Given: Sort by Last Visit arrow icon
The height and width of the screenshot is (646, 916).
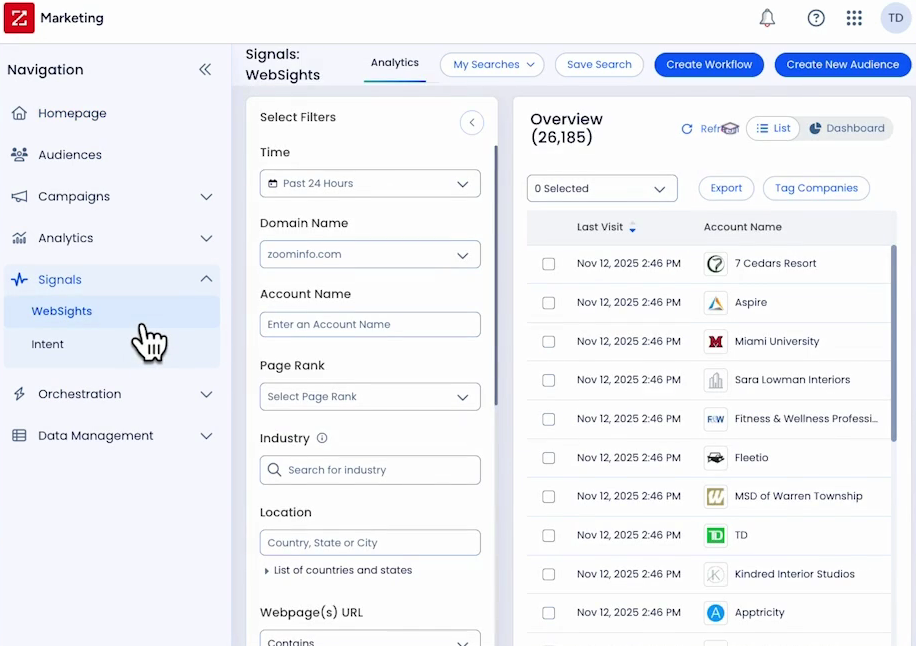Looking at the screenshot, I should coord(632,227).
